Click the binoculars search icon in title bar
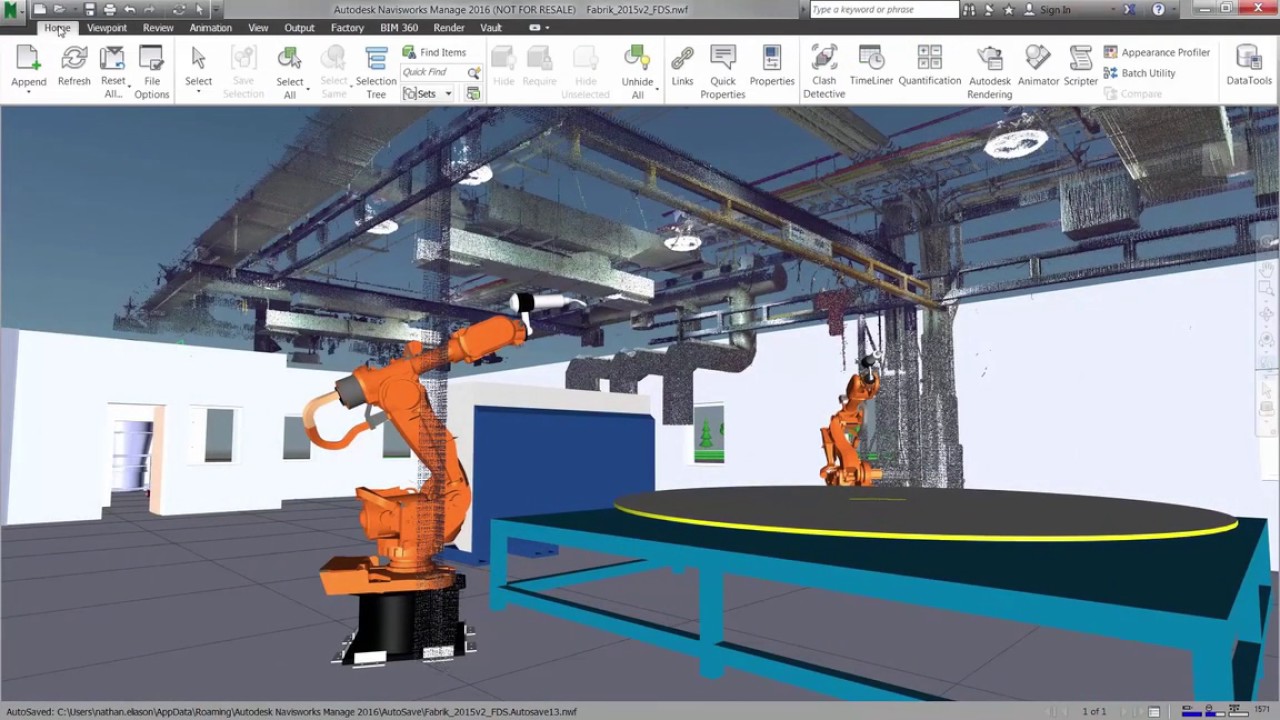 point(969,10)
